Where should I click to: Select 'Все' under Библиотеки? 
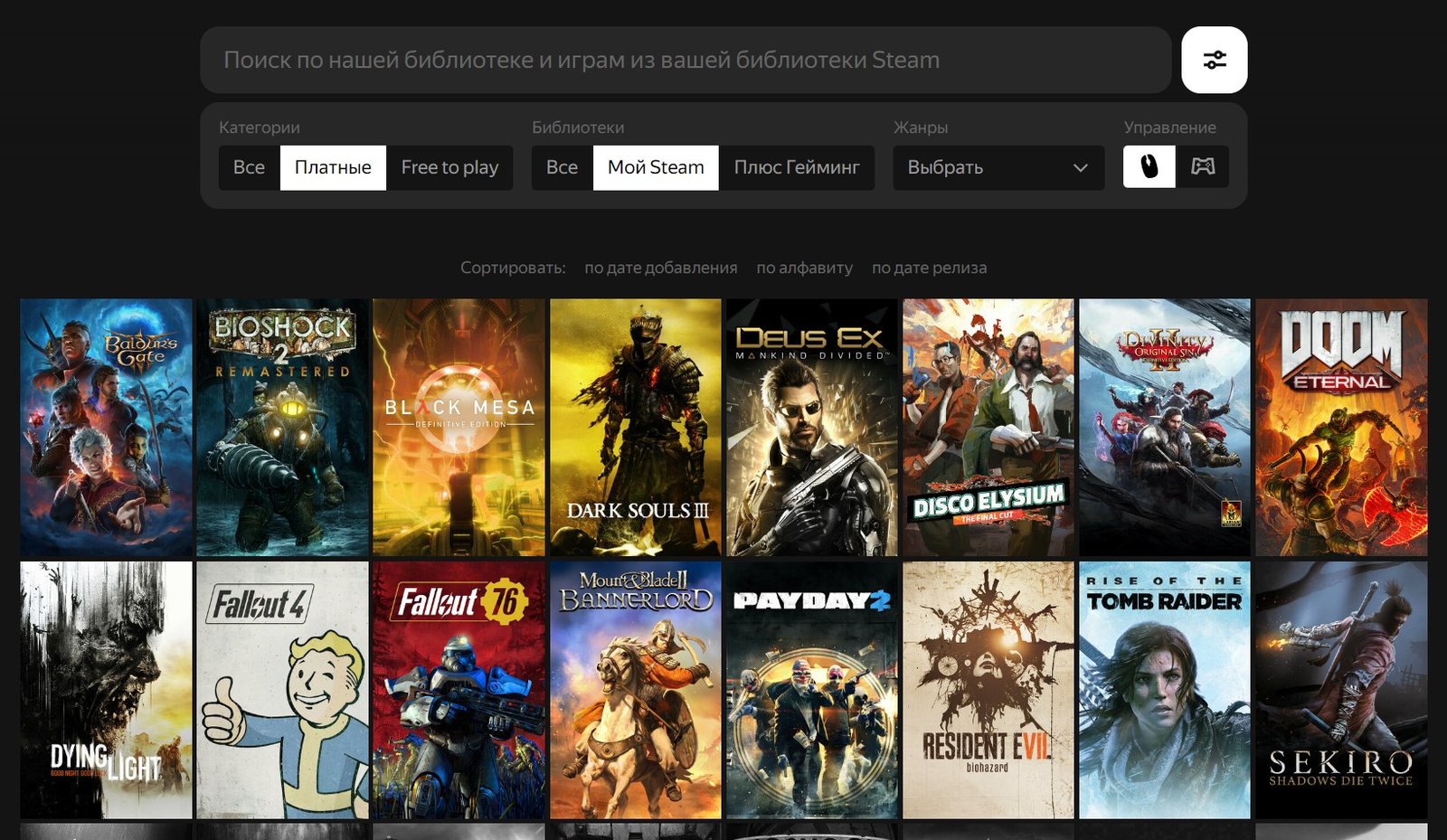click(x=562, y=167)
